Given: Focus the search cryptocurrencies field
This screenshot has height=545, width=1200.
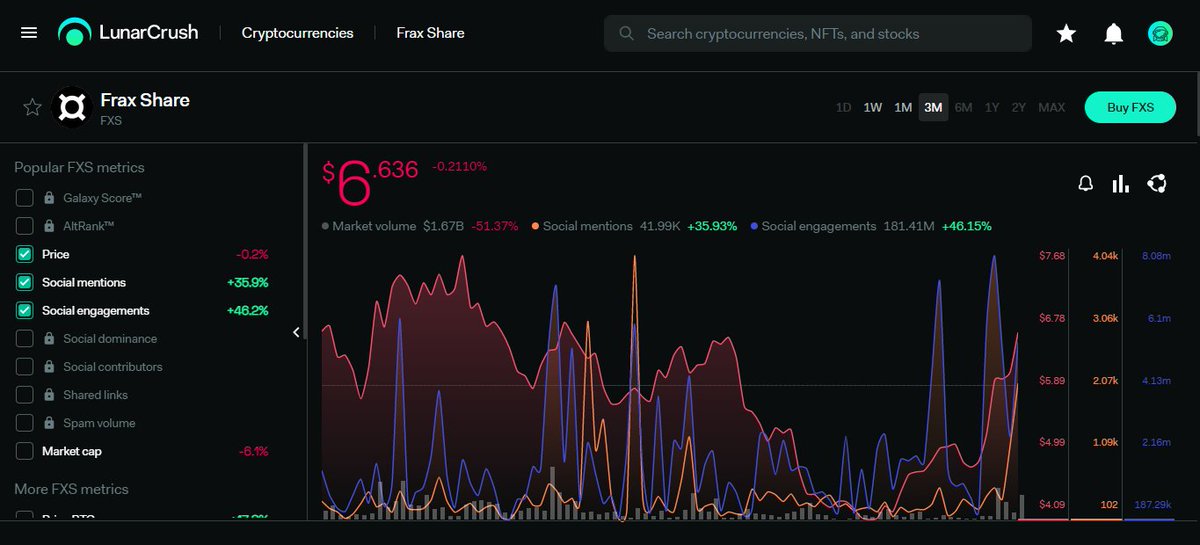Looking at the screenshot, I should pyautogui.click(x=818, y=33).
